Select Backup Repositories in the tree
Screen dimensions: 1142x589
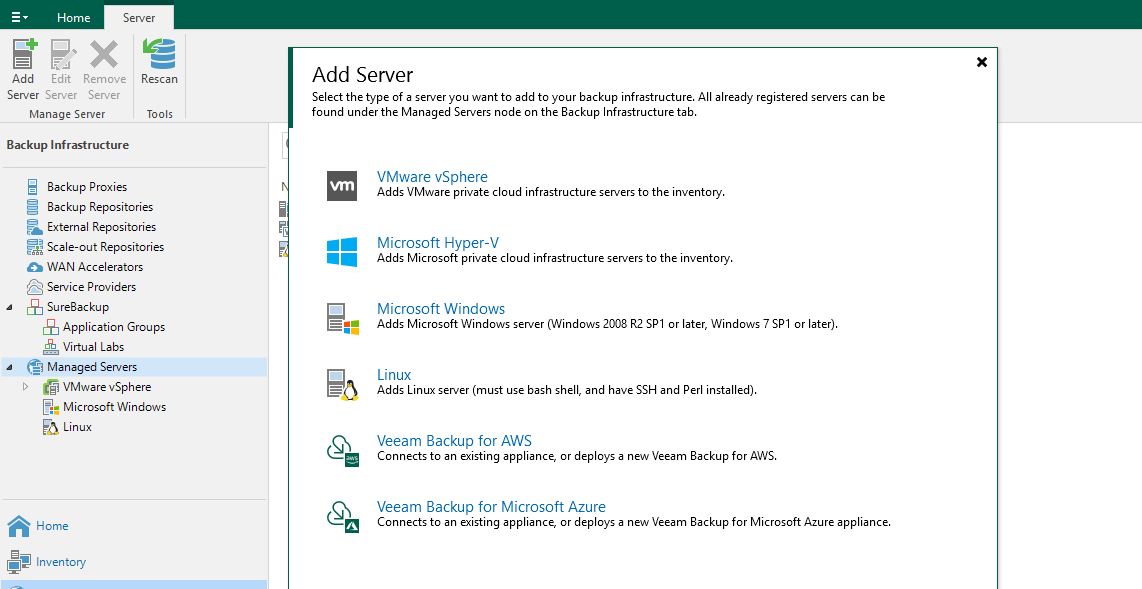(x=100, y=207)
